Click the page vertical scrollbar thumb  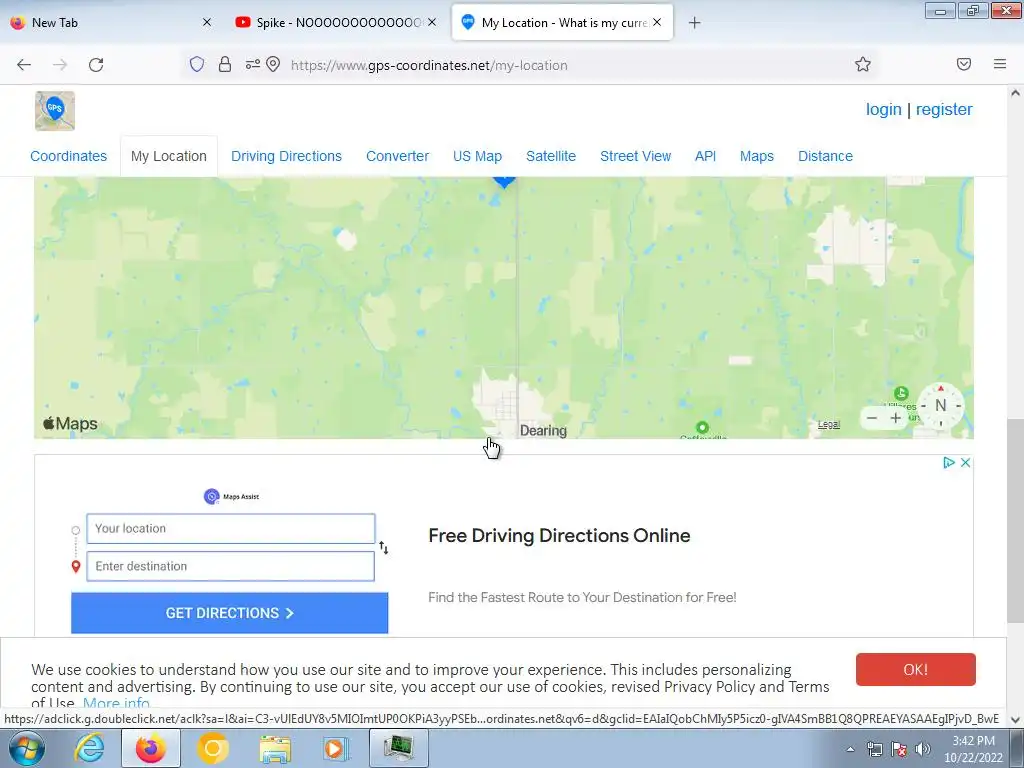pos(1015,520)
